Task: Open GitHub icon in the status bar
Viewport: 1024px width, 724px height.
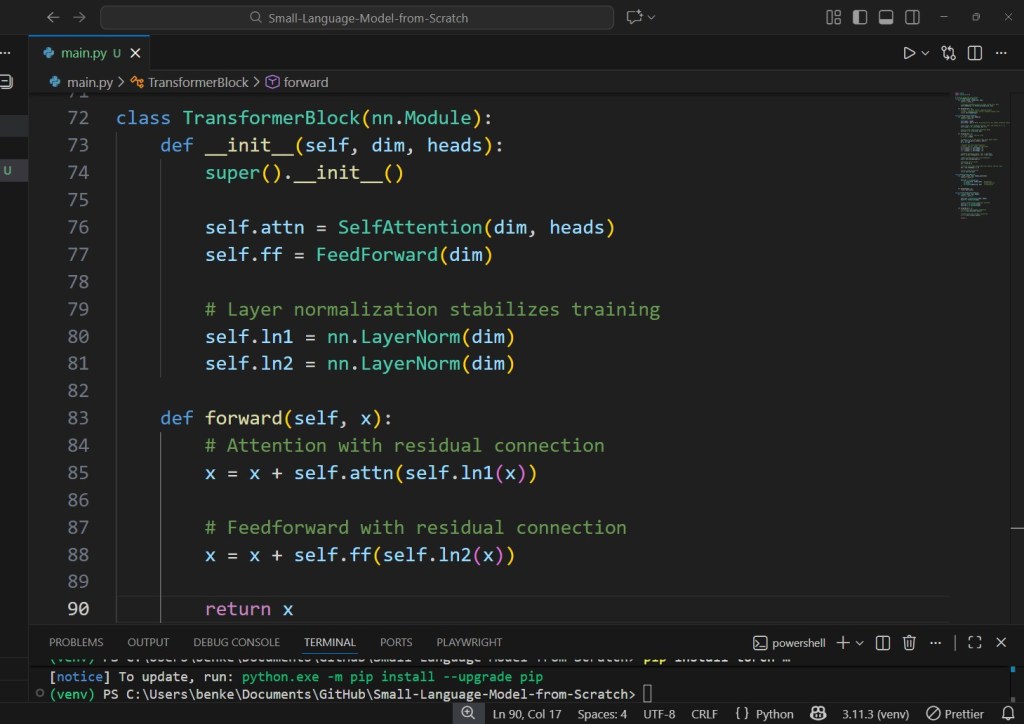Action: [818, 713]
